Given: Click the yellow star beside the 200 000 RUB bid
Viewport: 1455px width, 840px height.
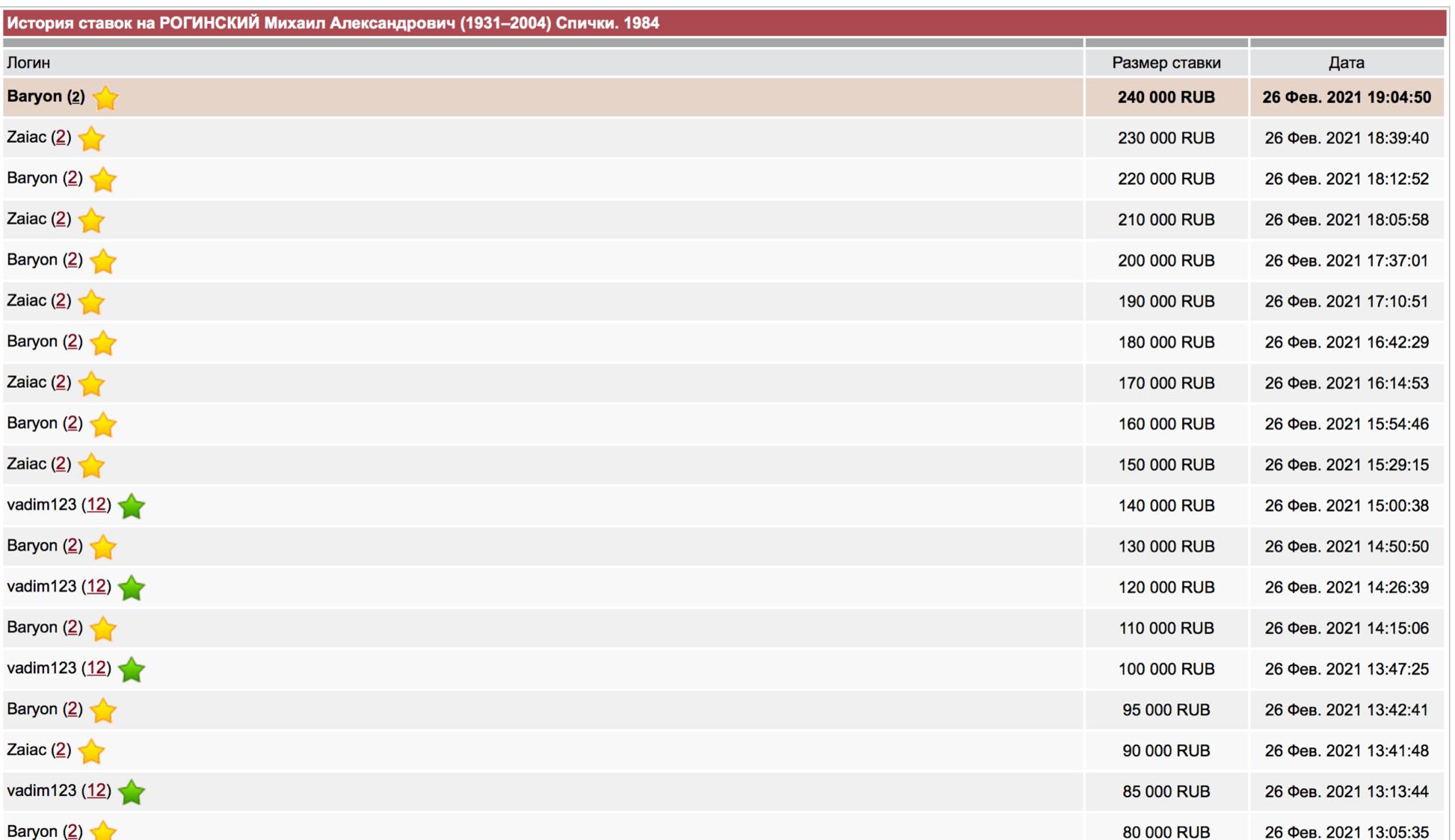Looking at the screenshot, I should (102, 262).
